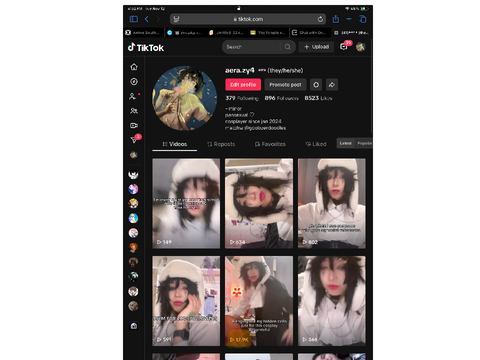Click the profile settings gear icon
Image resolution: width=480 pixels, height=360 pixels.
pyautogui.click(x=316, y=85)
